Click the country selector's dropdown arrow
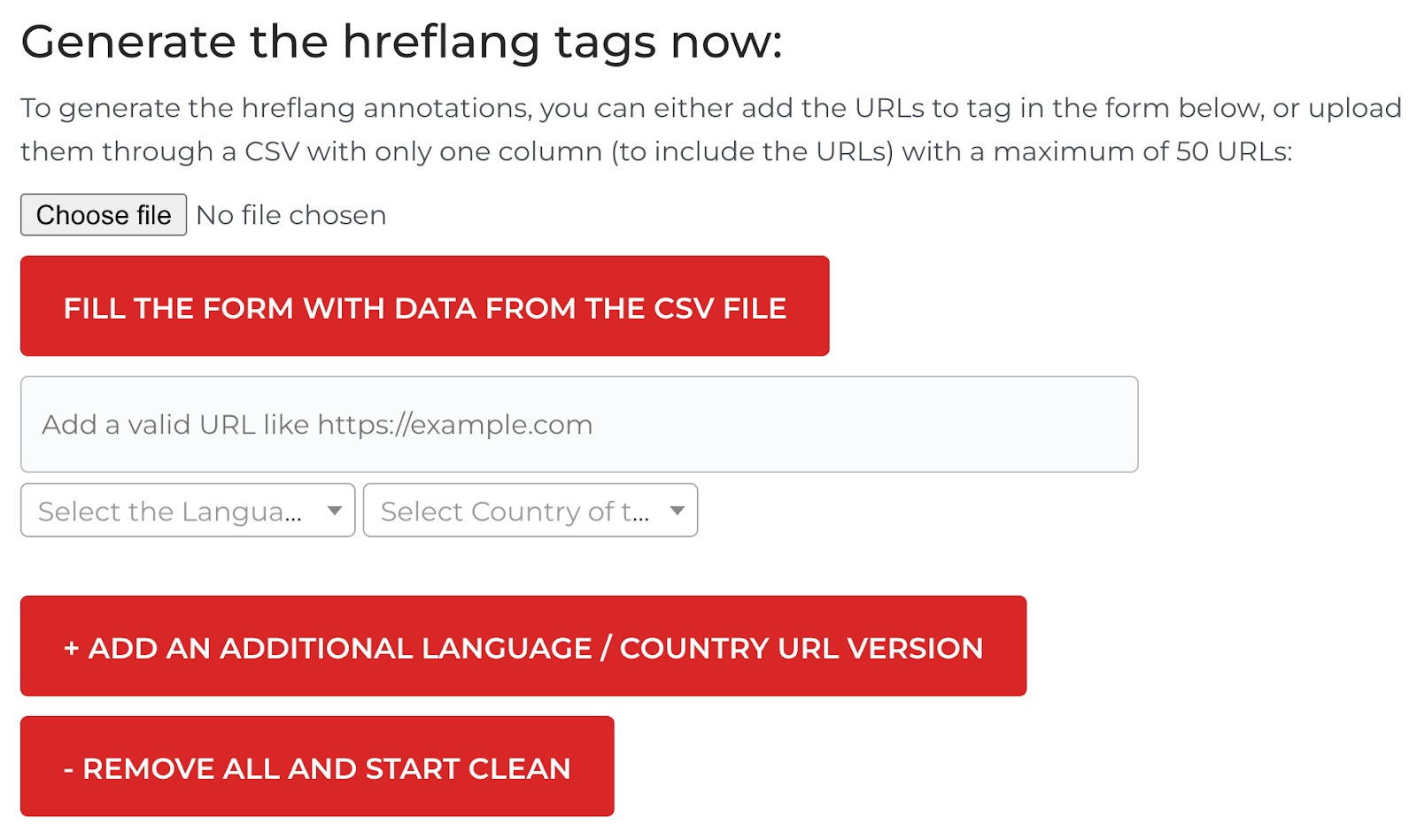 click(677, 510)
